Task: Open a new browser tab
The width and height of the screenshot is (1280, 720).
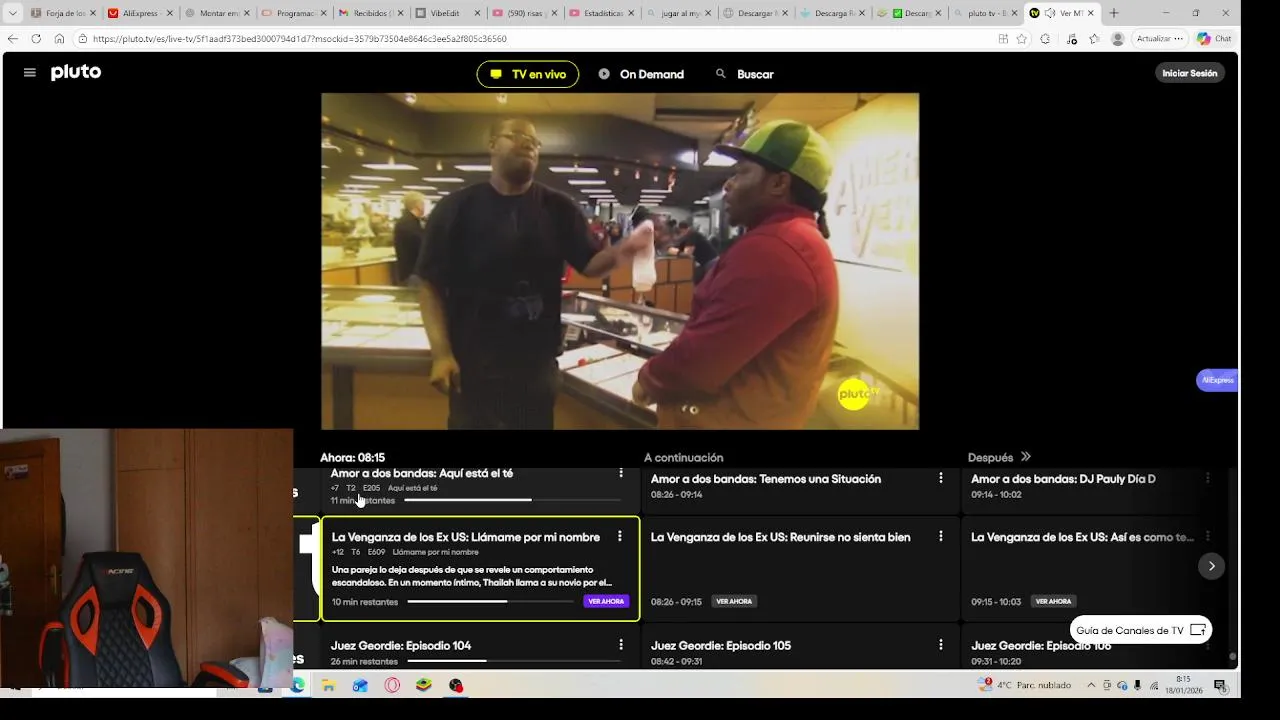Action: [x=1113, y=13]
